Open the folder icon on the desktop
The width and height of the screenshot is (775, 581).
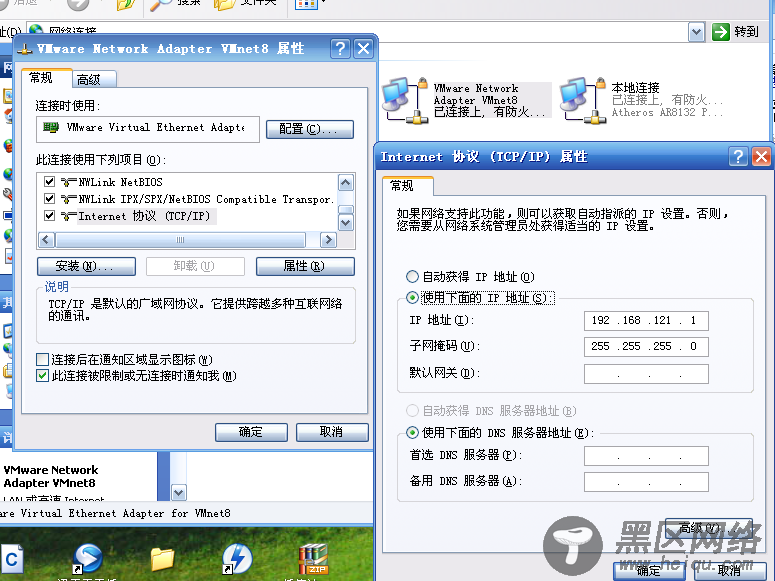click(x=162, y=559)
